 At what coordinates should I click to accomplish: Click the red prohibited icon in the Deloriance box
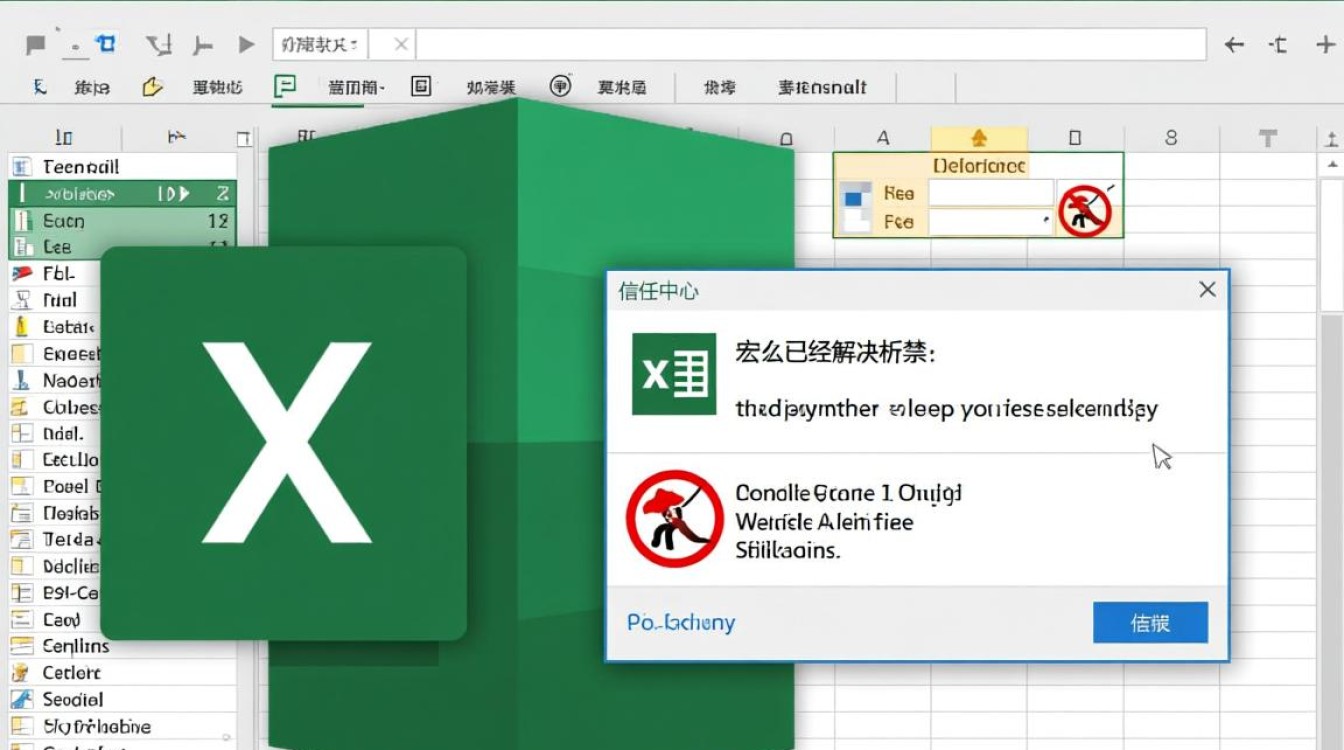[x=1086, y=210]
